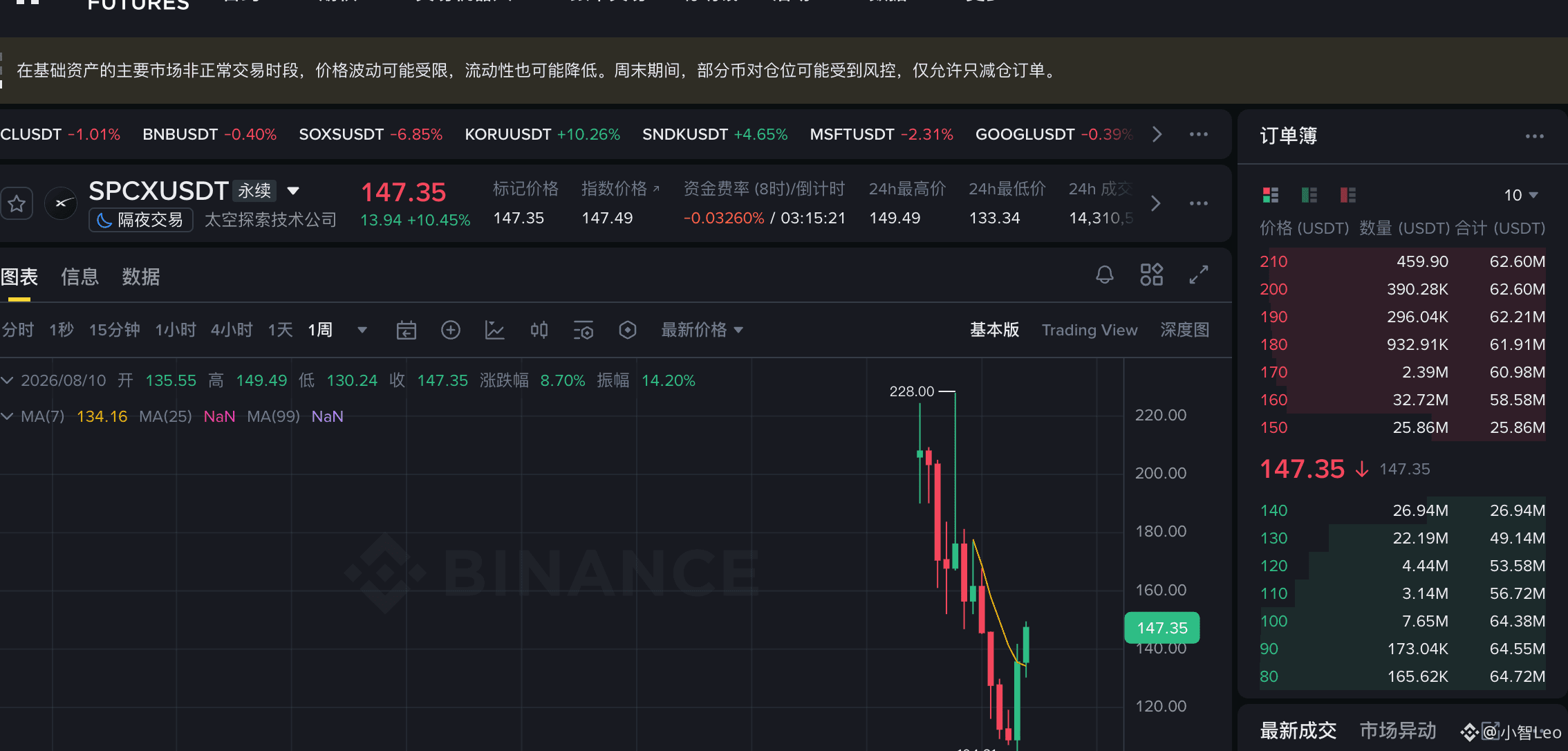Click the MA(7) value 134.16
The image size is (1568, 751).
[102, 416]
